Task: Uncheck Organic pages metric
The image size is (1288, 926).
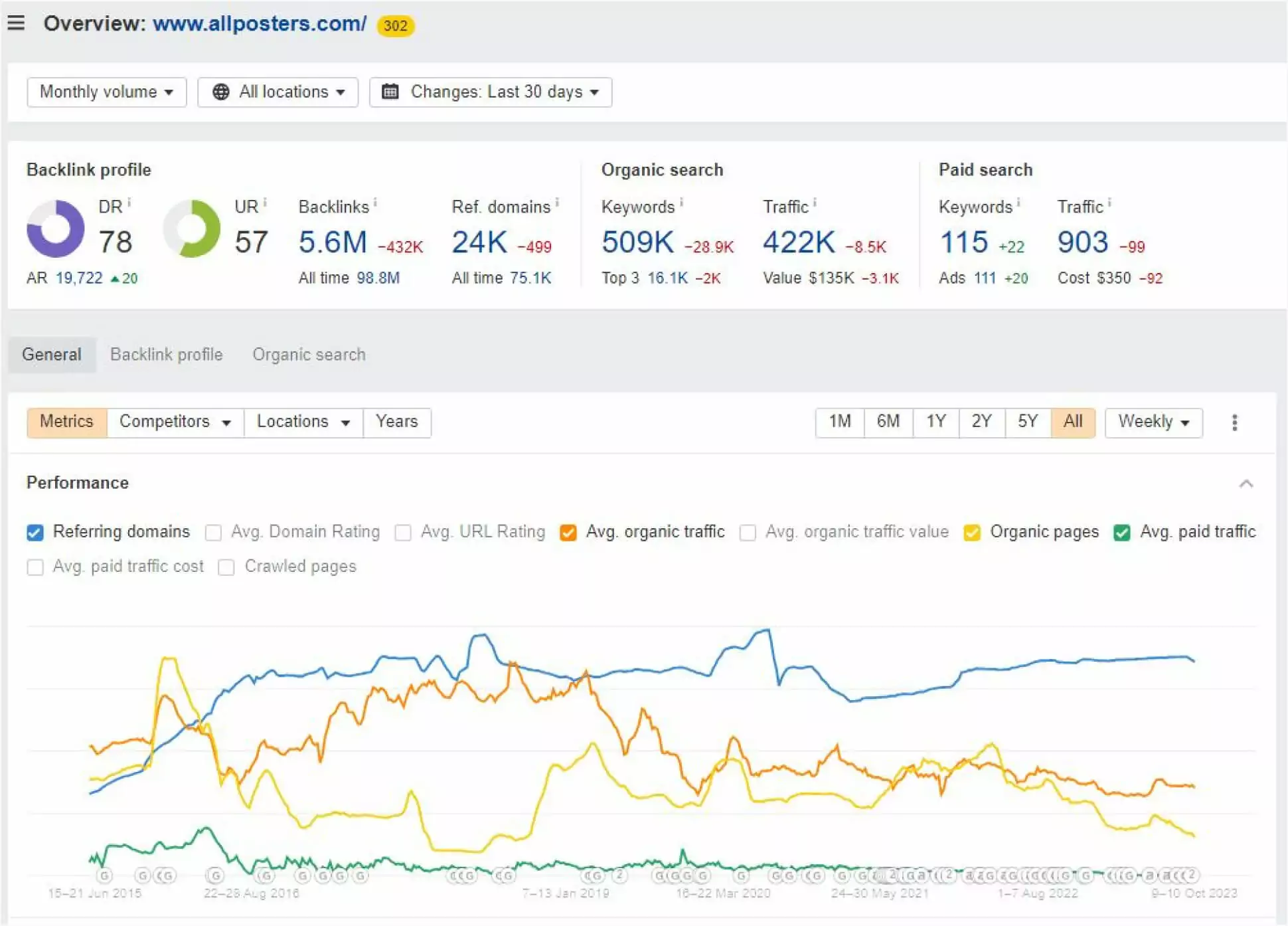Action: point(972,532)
